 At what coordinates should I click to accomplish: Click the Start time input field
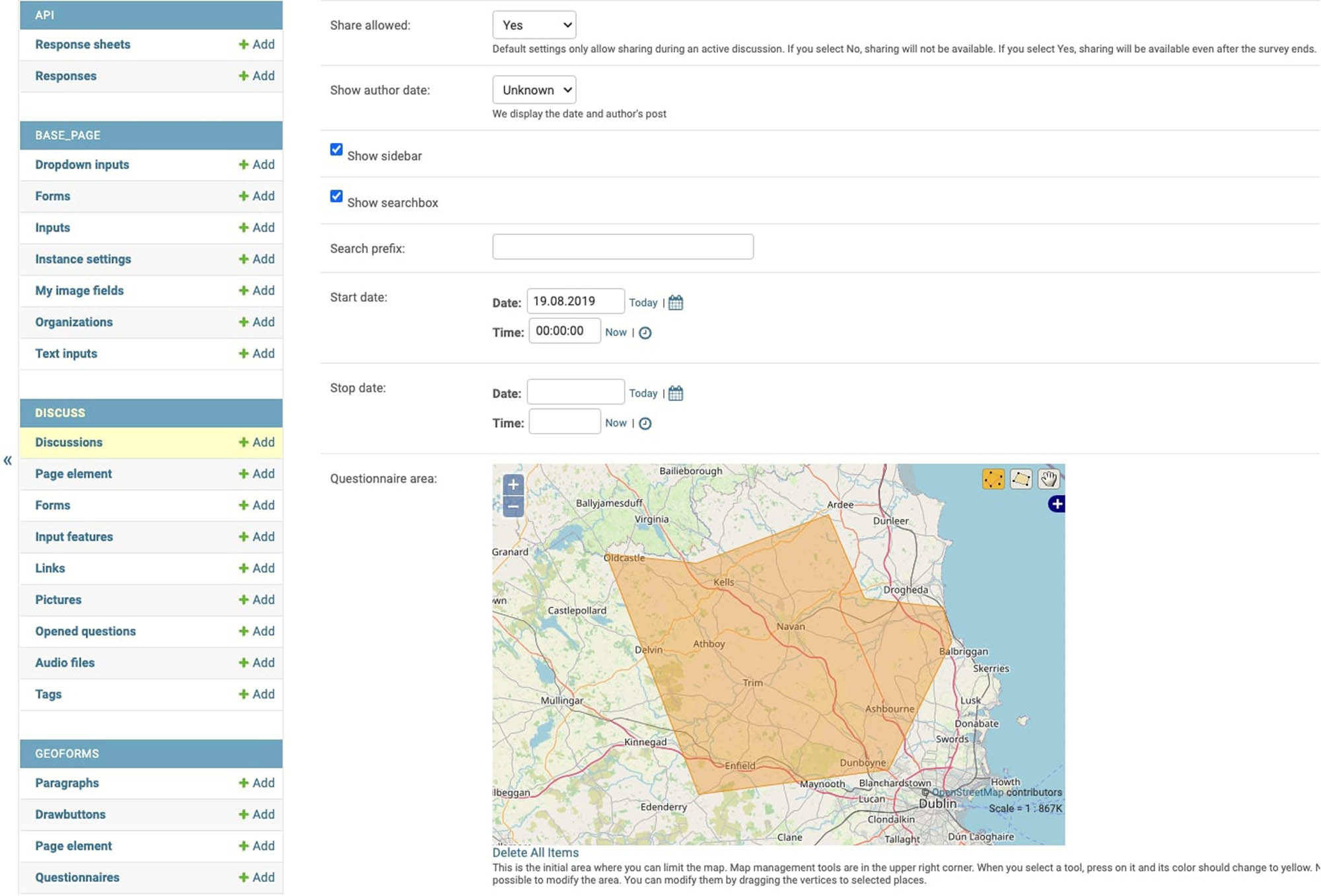565,331
